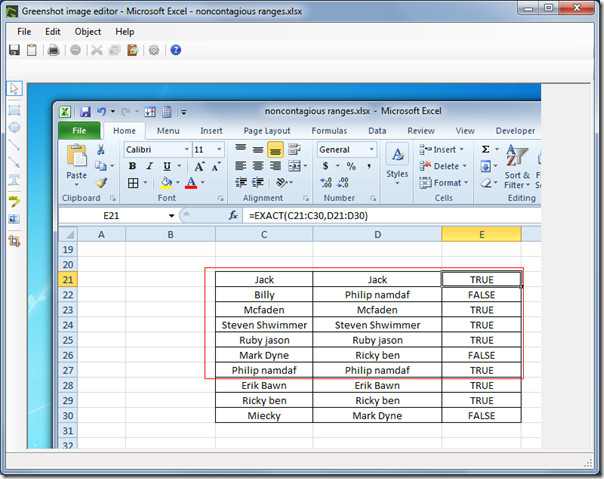This screenshot has height=479, width=604.
Task: Open Greenshot's Edit menu
Action: click(x=52, y=32)
